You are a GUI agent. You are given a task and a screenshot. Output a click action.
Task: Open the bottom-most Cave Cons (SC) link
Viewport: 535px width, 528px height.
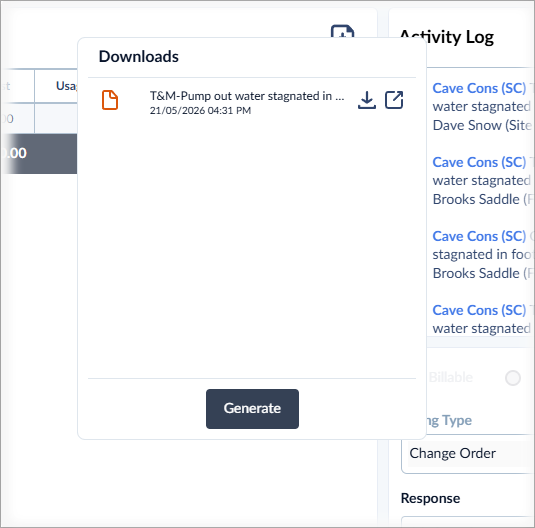(479, 310)
